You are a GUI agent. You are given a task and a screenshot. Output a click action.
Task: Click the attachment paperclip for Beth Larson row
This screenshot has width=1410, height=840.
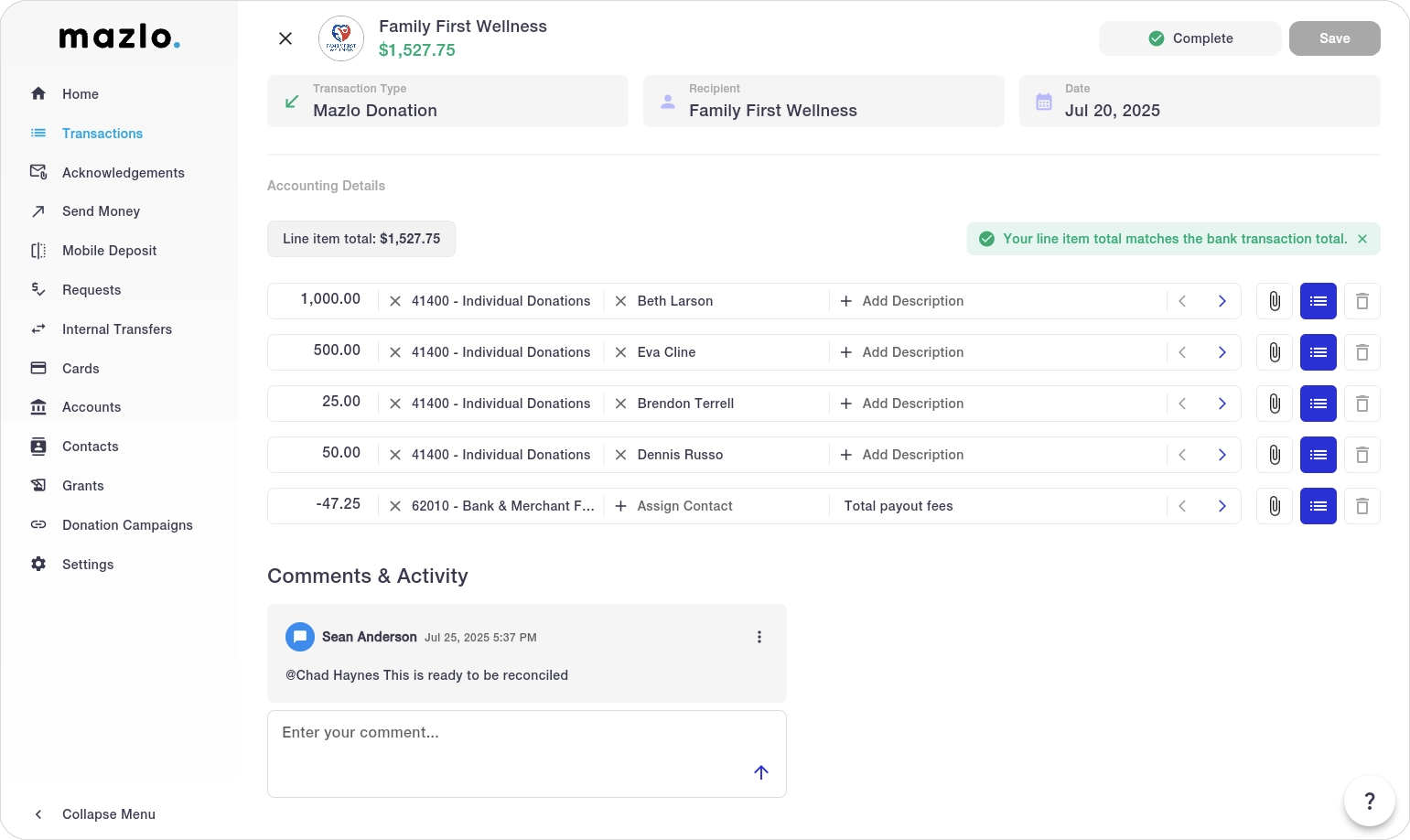click(x=1274, y=301)
